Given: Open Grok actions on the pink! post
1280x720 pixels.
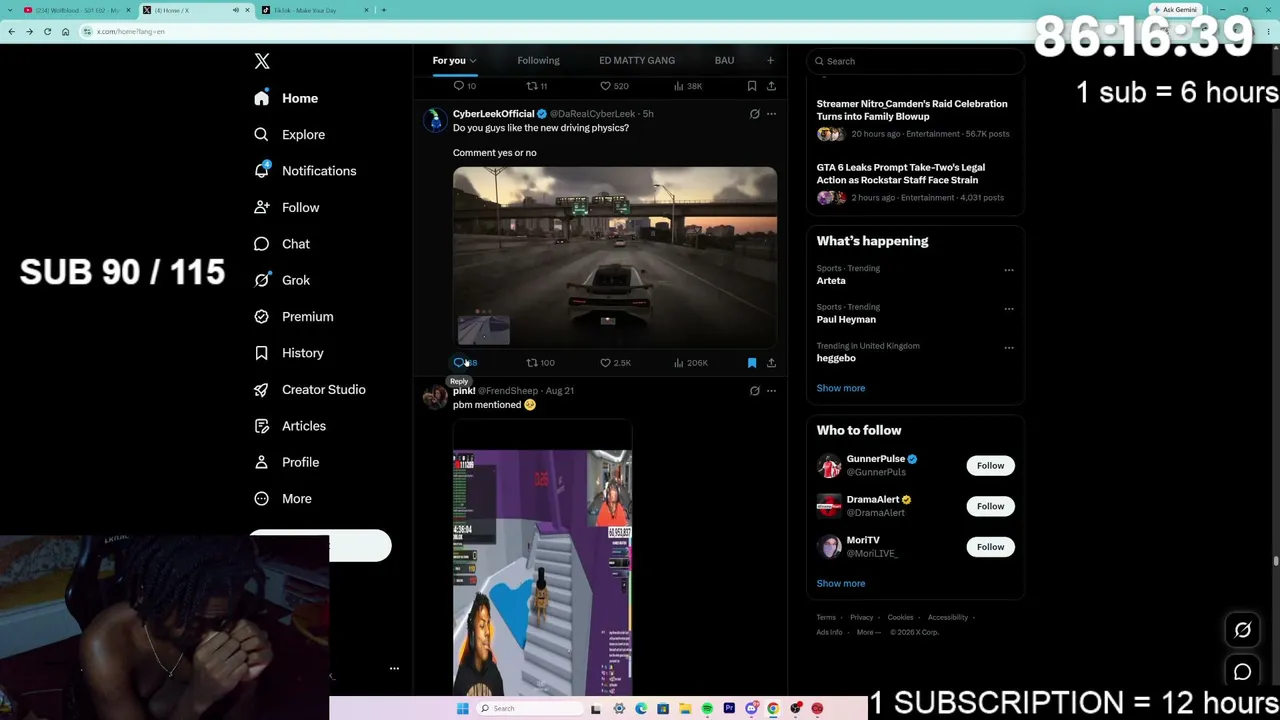Looking at the screenshot, I should [755, 391].
